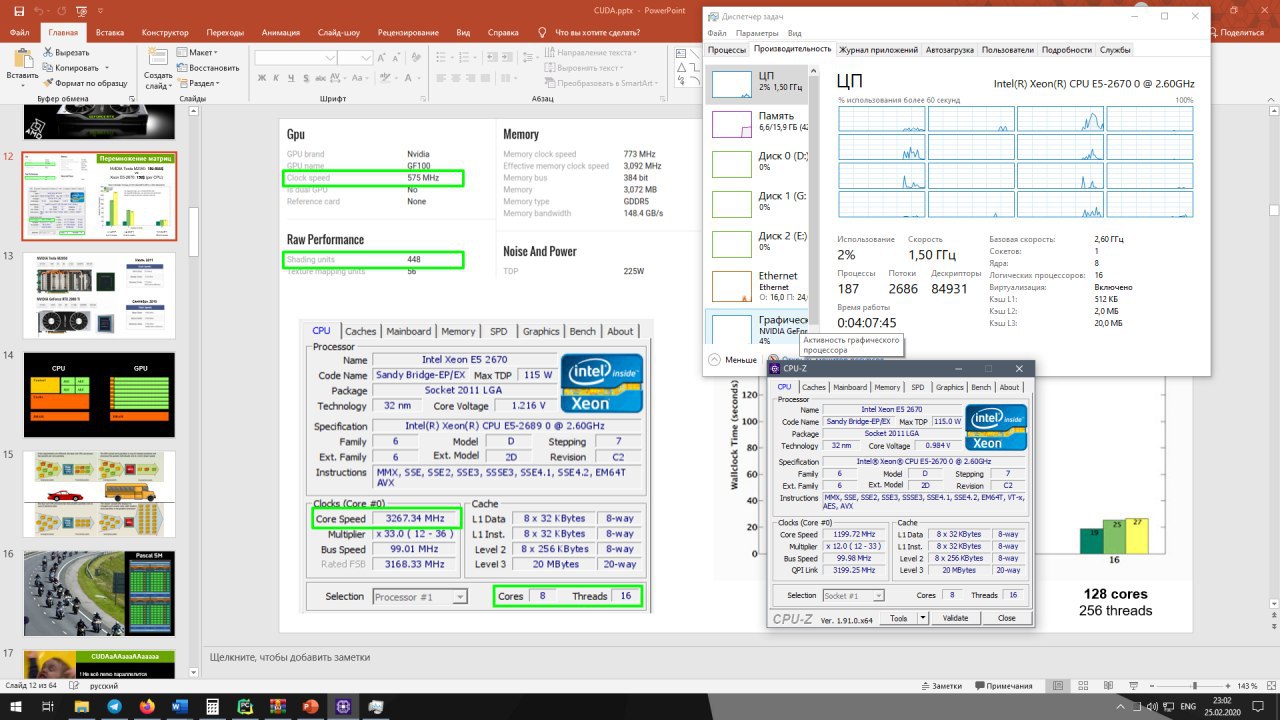Open Заметки notes pane in status bar
1280x720 pixels.
click(940, 686)
